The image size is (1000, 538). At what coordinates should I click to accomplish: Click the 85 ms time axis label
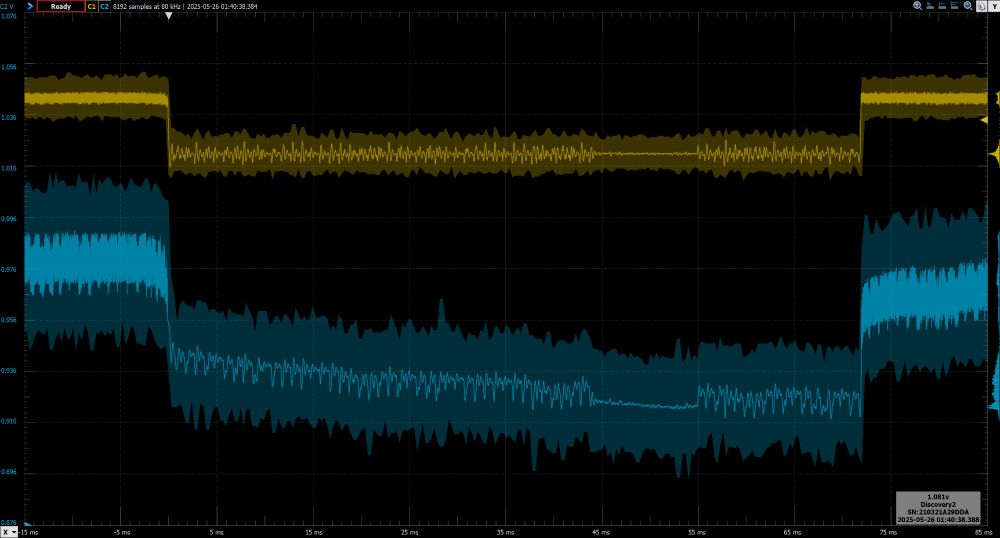(984, 532)
